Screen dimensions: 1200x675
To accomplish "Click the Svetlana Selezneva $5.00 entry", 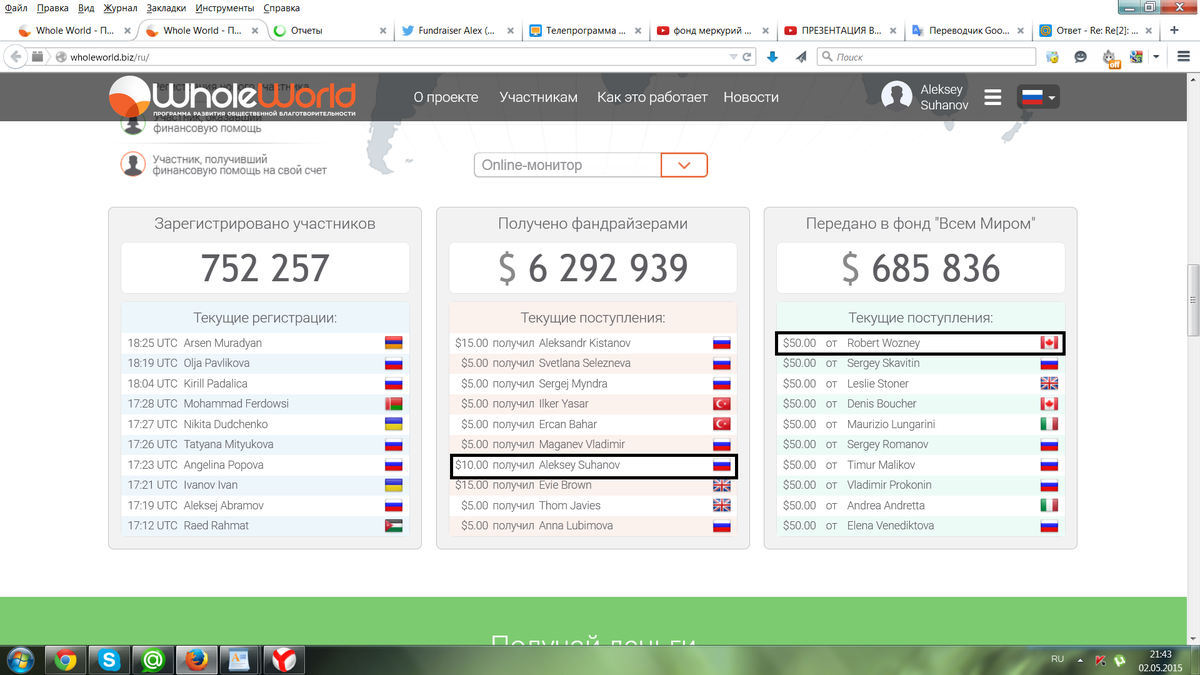I will pos(593,363).
